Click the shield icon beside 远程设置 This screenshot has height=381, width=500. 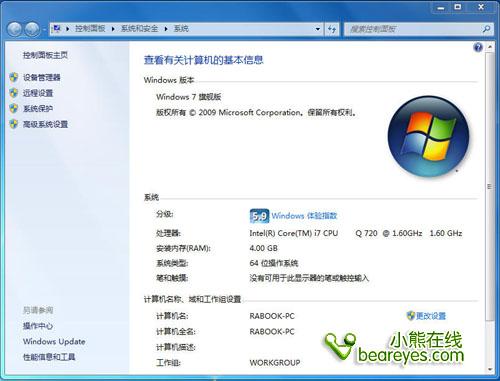[14, 93]
